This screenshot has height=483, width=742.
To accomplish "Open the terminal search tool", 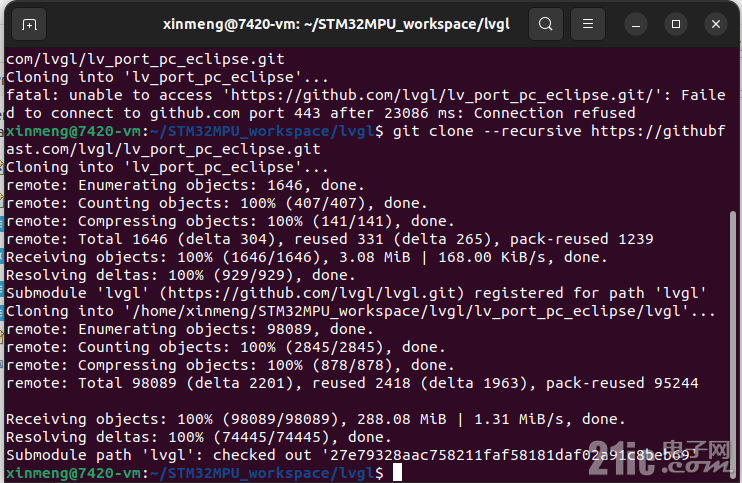I will [546, 24].
